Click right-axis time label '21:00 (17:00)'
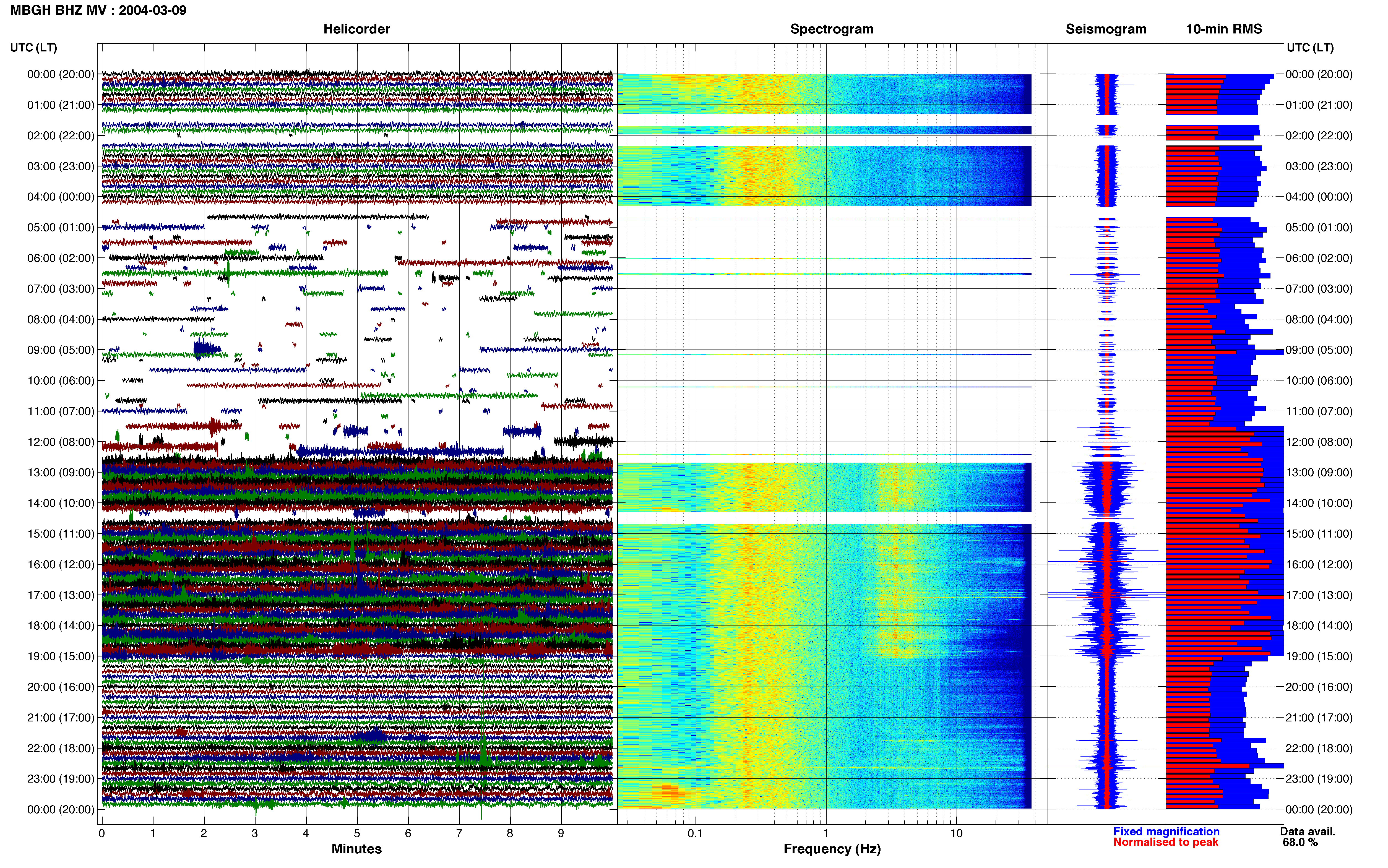Viewport: 1388px width, 868px height. click(1319, 718)
